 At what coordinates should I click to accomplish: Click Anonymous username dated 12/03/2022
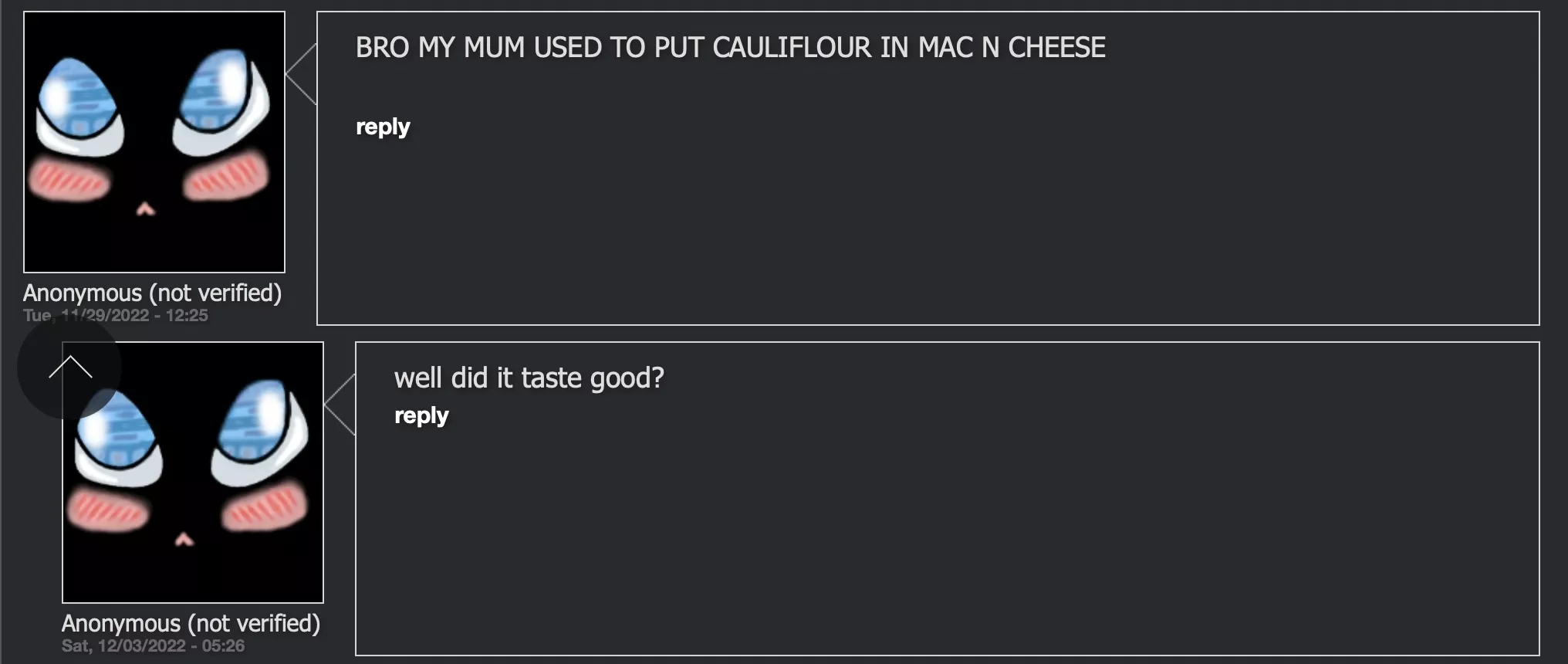(x=191, y=624)
